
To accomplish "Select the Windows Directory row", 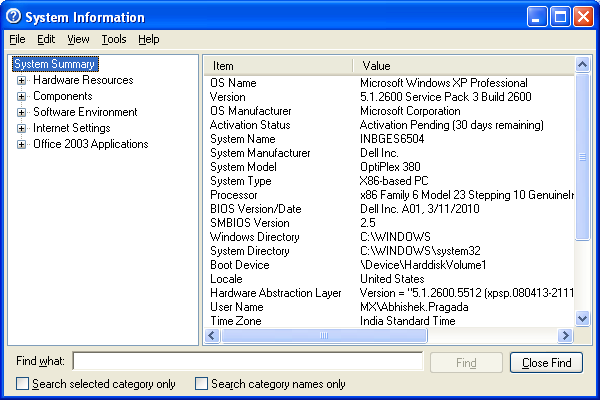I will click(x=390, y=237).
